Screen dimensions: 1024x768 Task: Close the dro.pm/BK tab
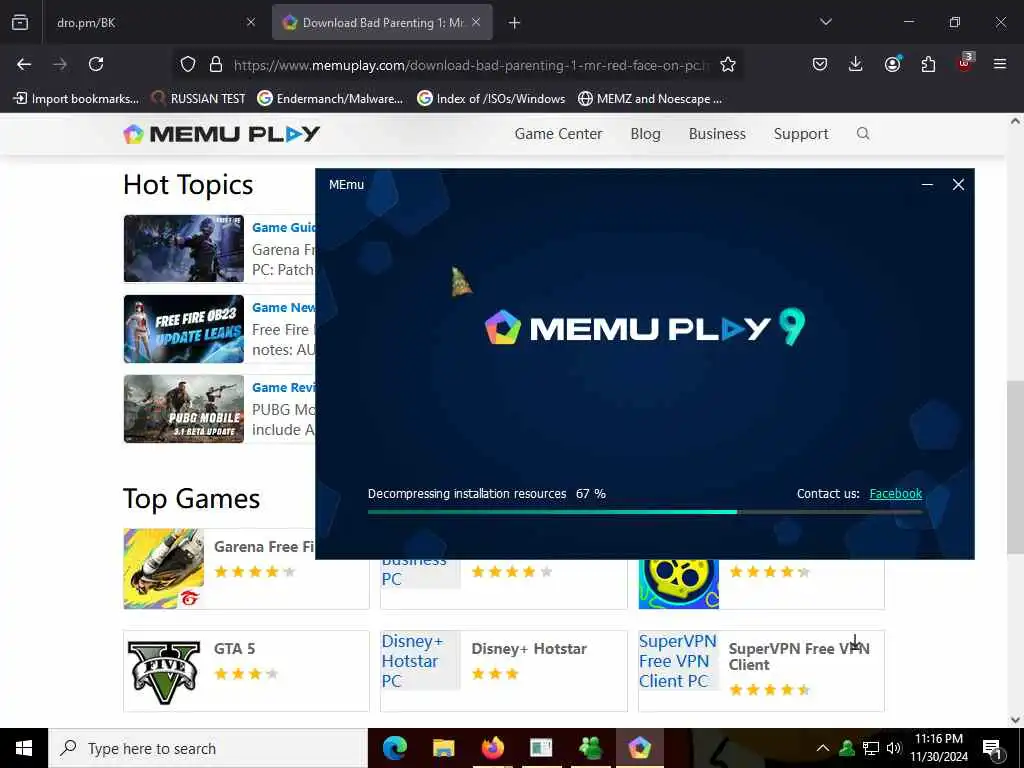point(251,22)
